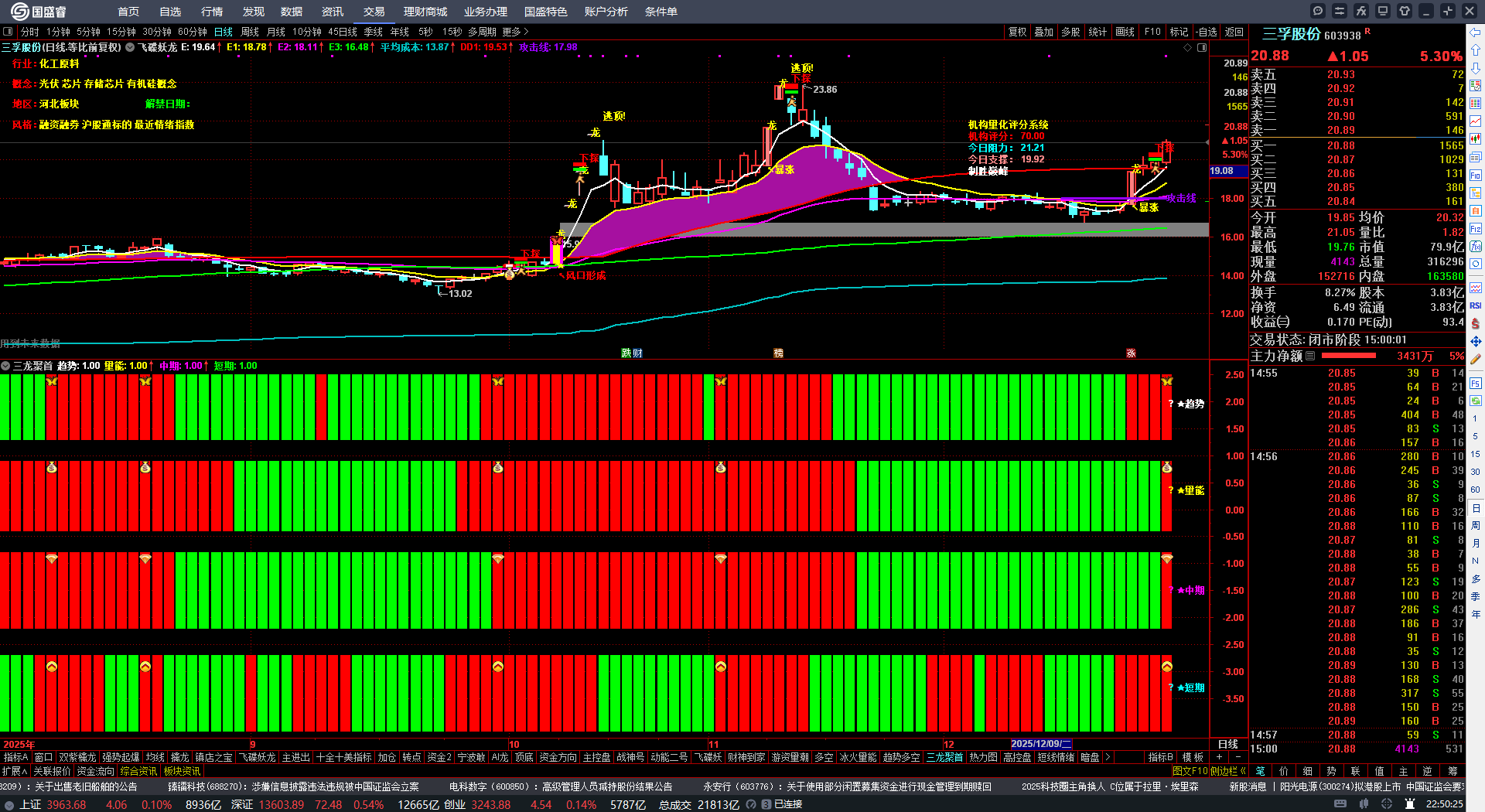Image resolution: width=1485 pixels, height=812 pixels.
Task: Click the F12 icon on right sidebar
Action: [x=1476, y=229]
